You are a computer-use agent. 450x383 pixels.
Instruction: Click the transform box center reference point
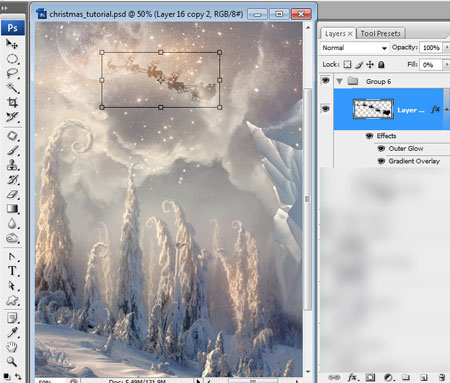[x=161, y=80]
